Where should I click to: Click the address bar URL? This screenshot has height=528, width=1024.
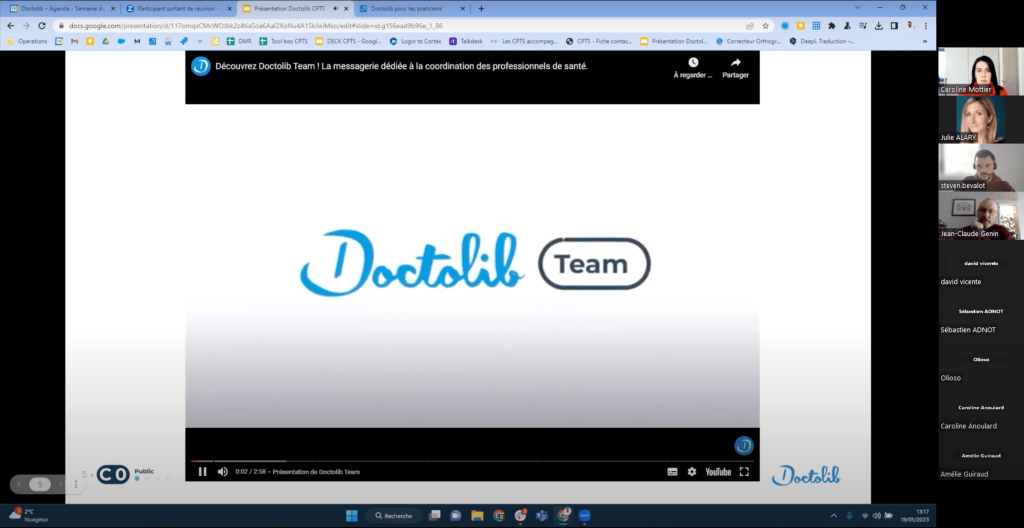point(256,25)
